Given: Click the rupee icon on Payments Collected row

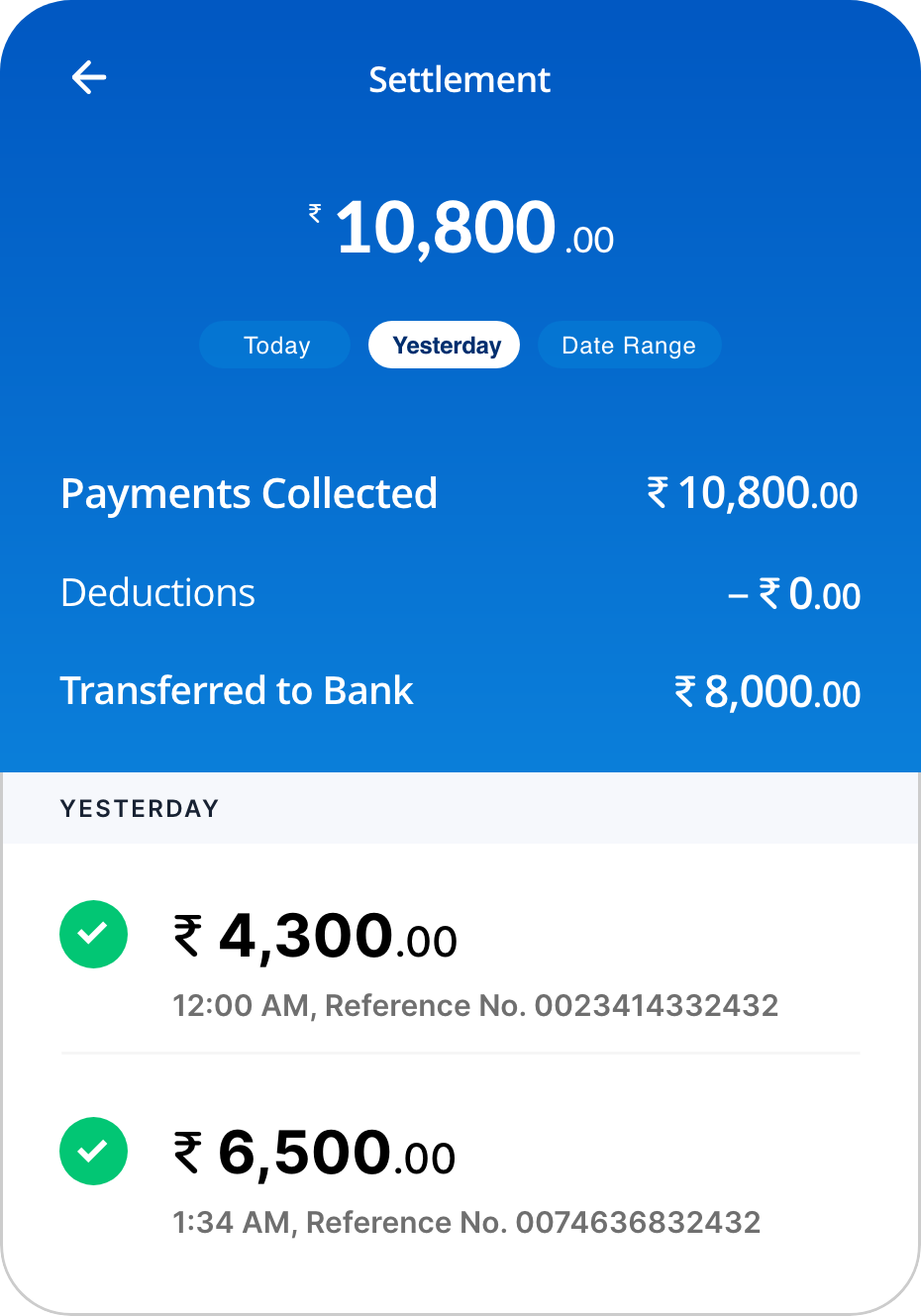Looking at the screenshot, I should coord(656,492).
